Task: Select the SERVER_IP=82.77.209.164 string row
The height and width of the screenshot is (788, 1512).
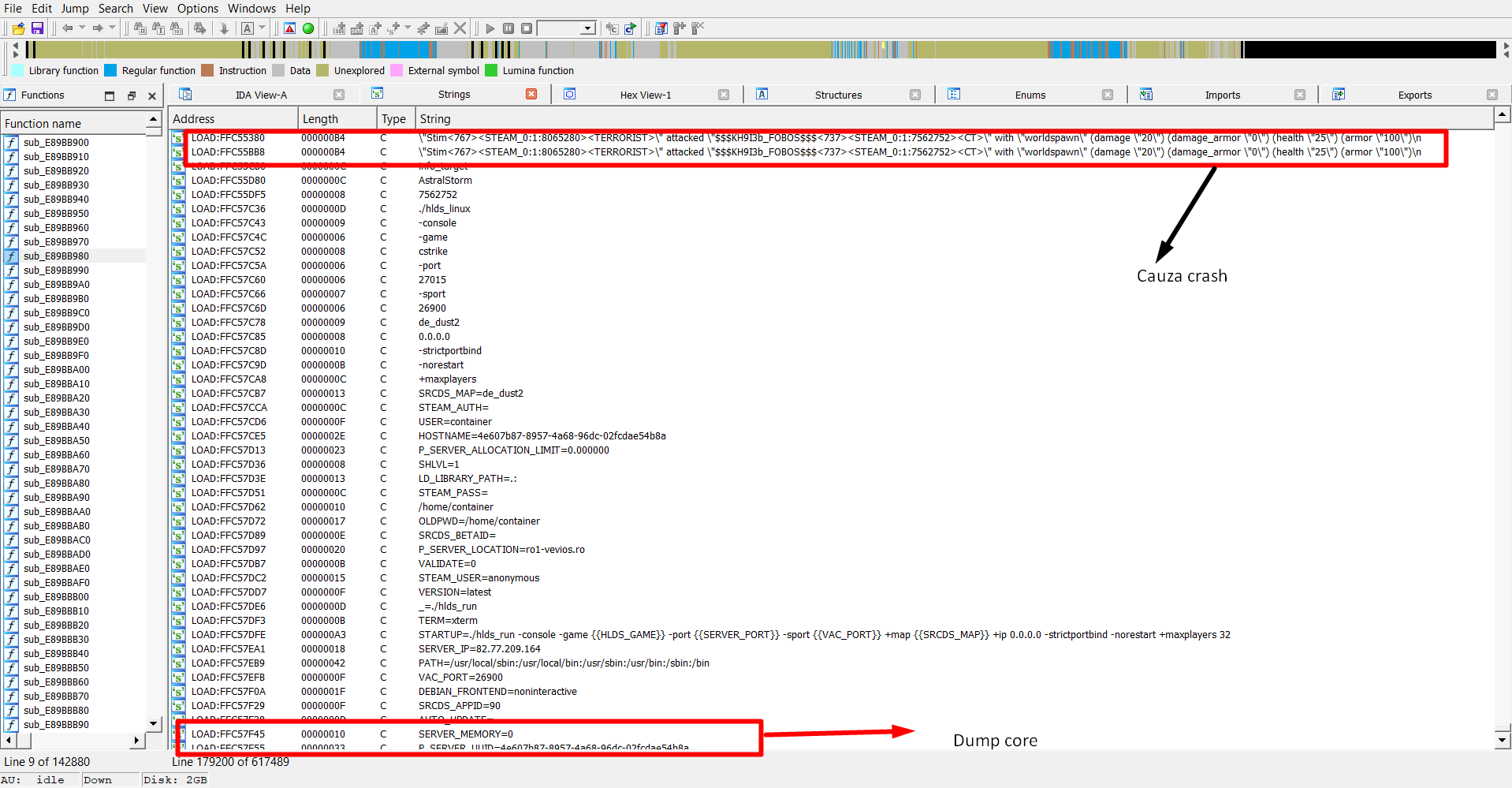Action: coord(479,649)
